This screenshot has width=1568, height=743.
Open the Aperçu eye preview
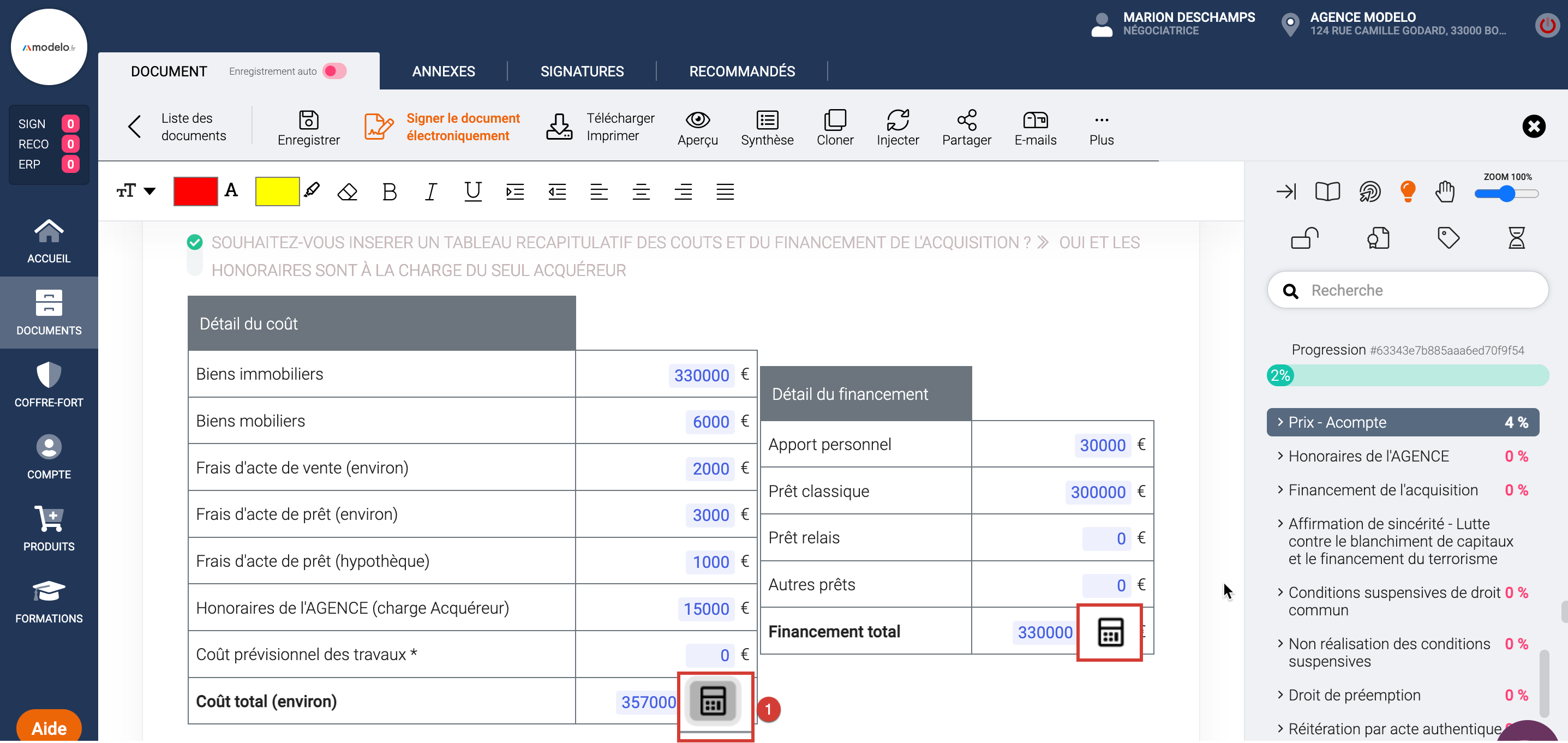pyautogui.click(x=698, y=120)
